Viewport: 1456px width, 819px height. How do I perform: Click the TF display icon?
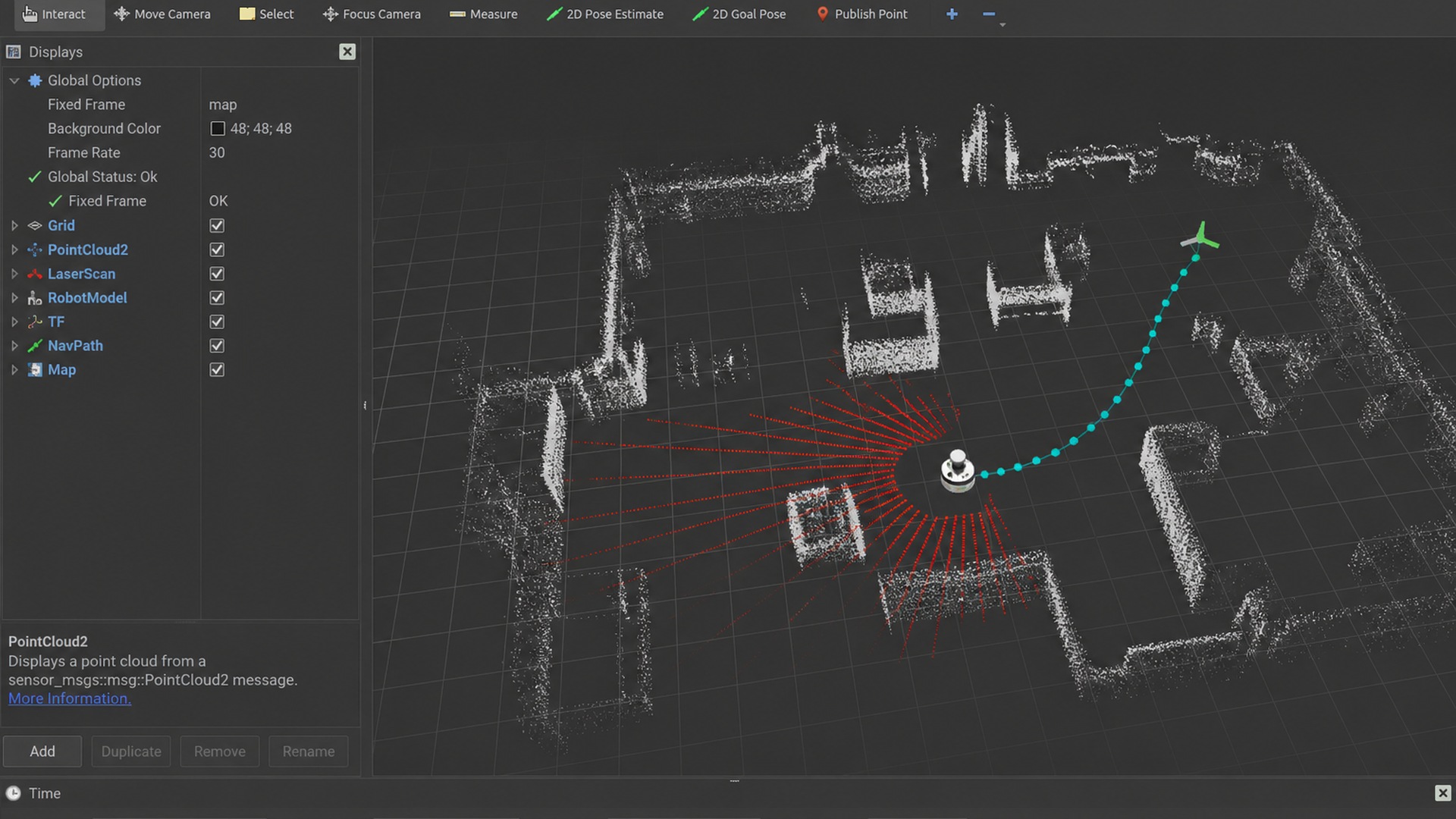[35, 322]
